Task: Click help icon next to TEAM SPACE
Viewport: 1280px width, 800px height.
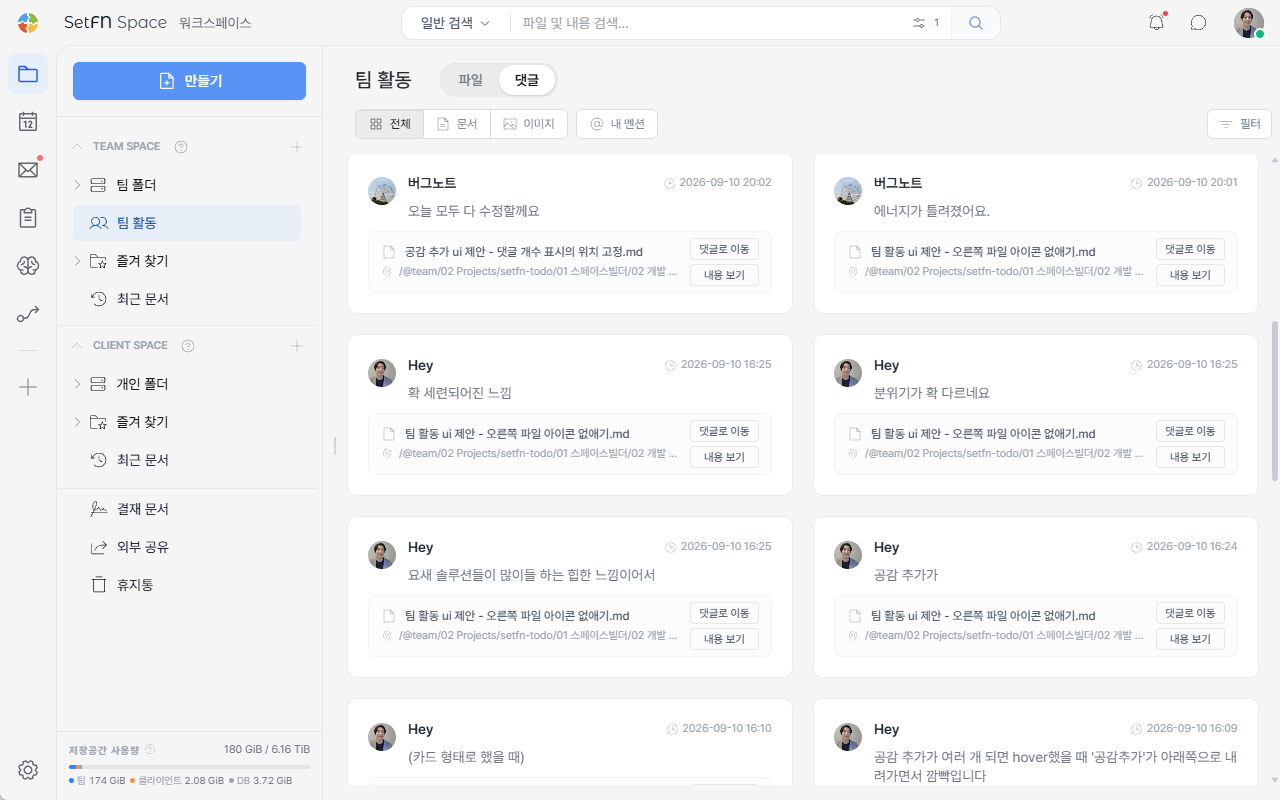Action: click(181, 147)
